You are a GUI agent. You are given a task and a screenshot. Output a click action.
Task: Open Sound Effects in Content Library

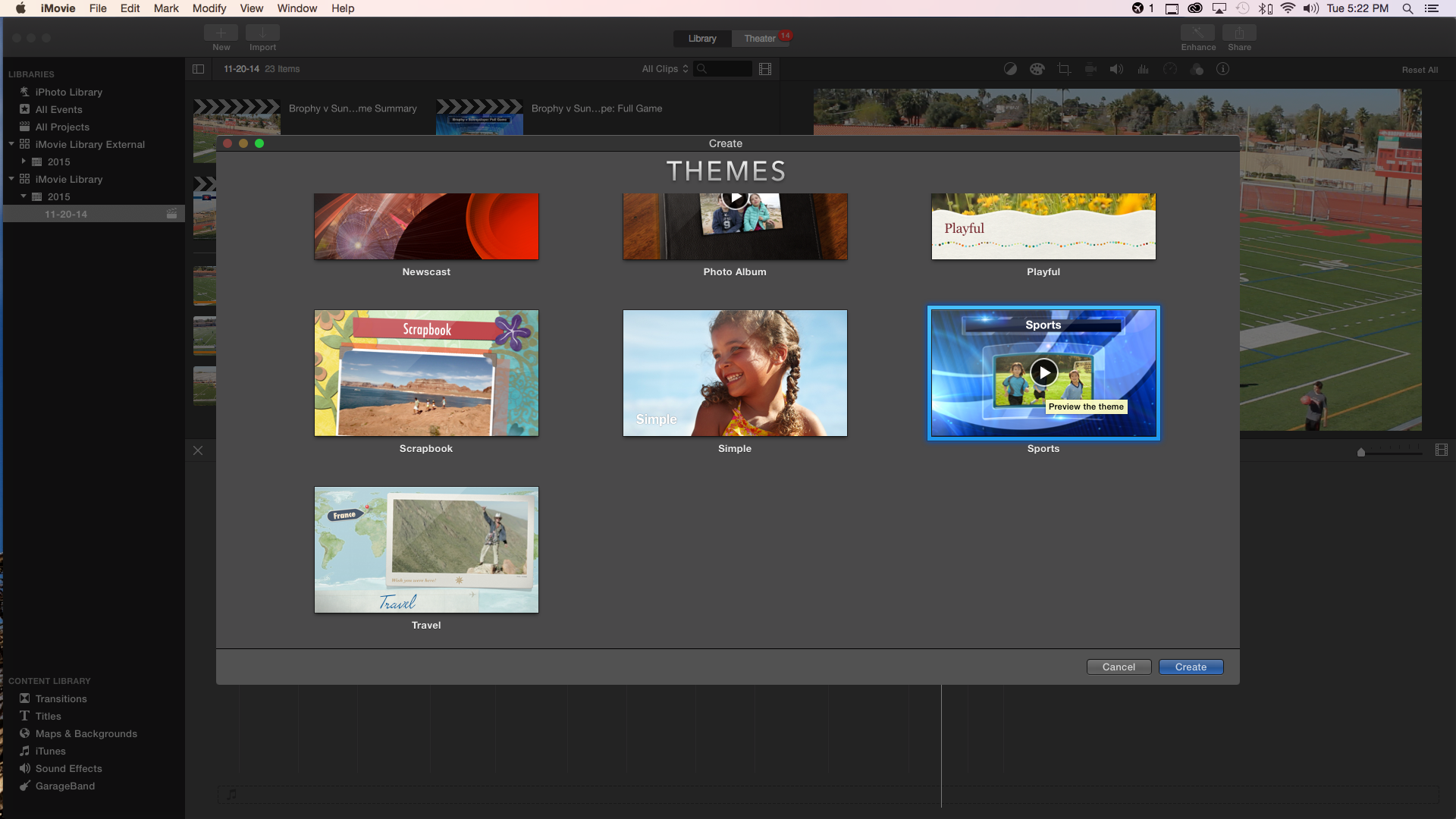pyautogui.click(x=68, y=768)
